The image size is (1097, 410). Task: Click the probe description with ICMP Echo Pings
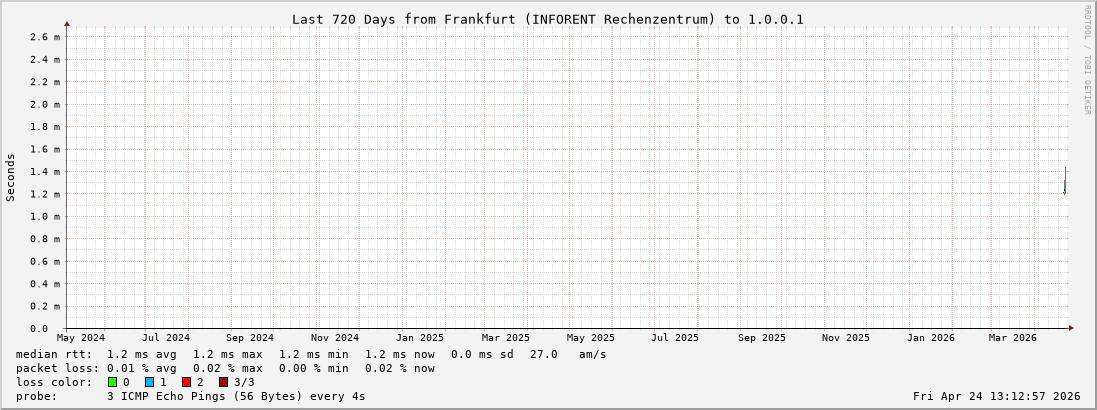236,396
